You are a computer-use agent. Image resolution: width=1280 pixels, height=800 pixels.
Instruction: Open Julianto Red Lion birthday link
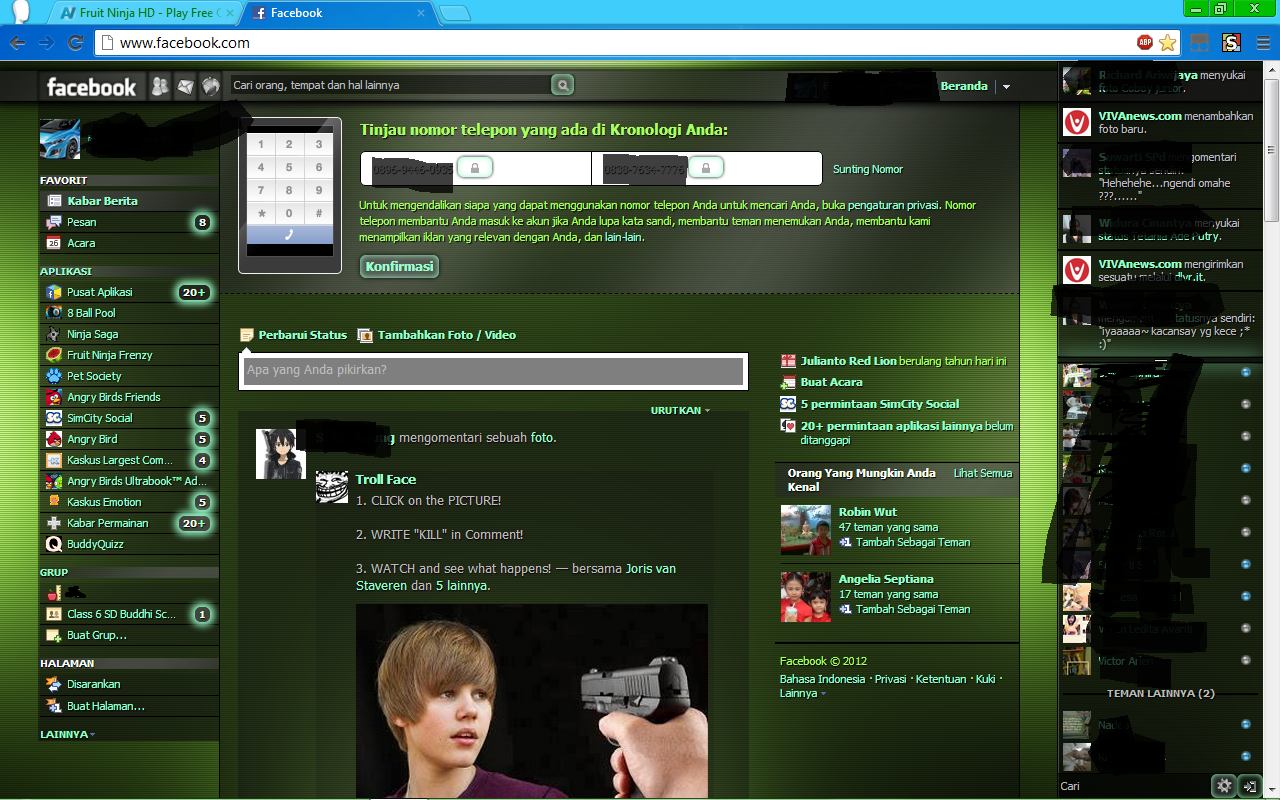pos(850,361)
